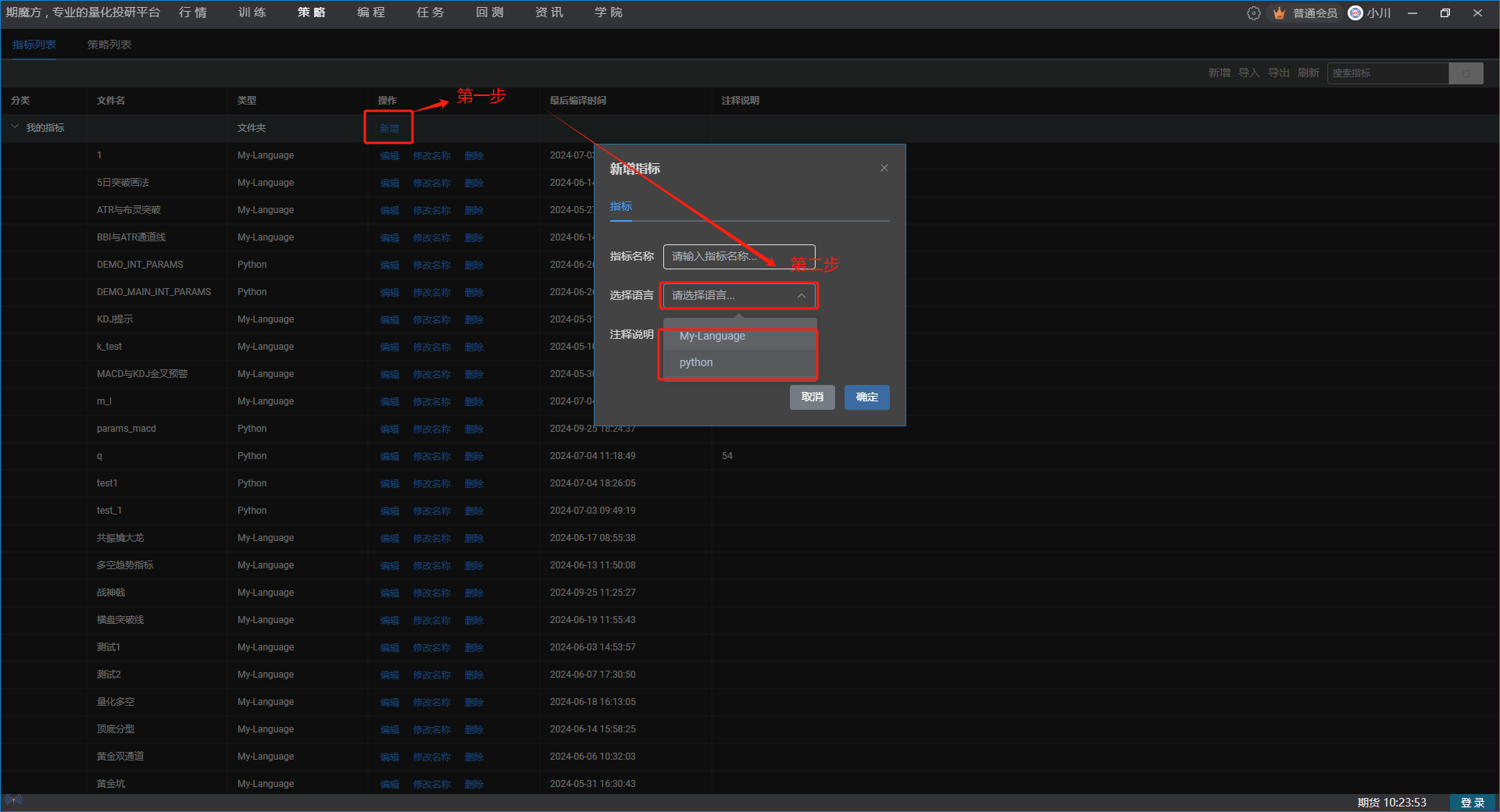1500x812 pixels.
Task: Click 导出 in top toolbar
Action: 1278,73
